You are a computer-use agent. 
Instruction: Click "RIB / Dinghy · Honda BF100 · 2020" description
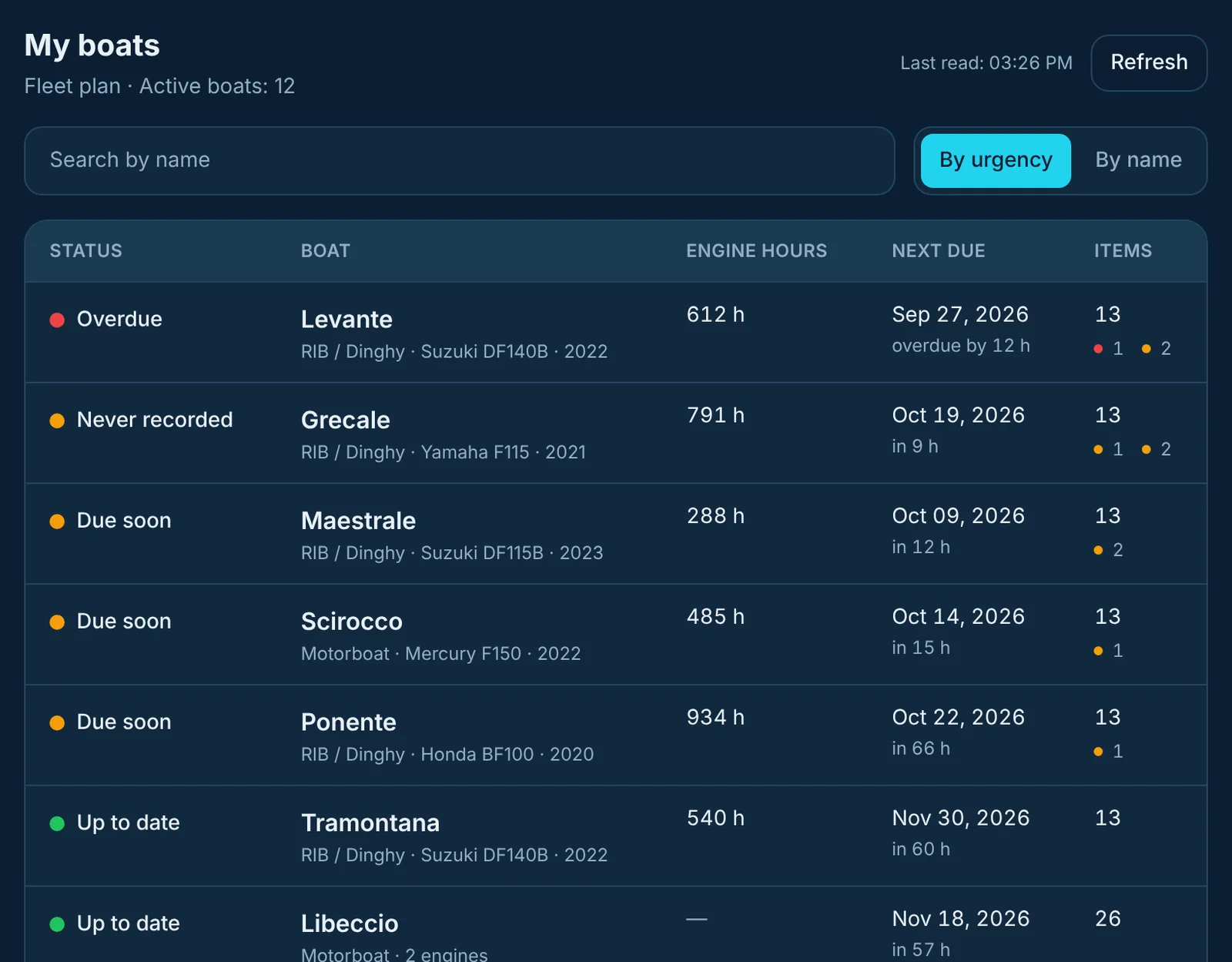click(x=447, y=755)
